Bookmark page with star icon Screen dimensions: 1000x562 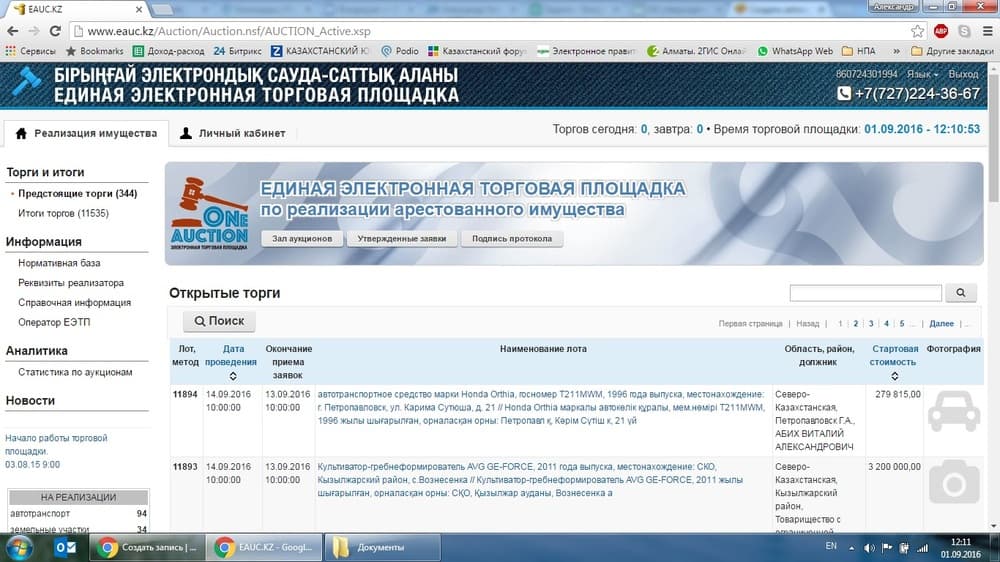coord(917,31)
